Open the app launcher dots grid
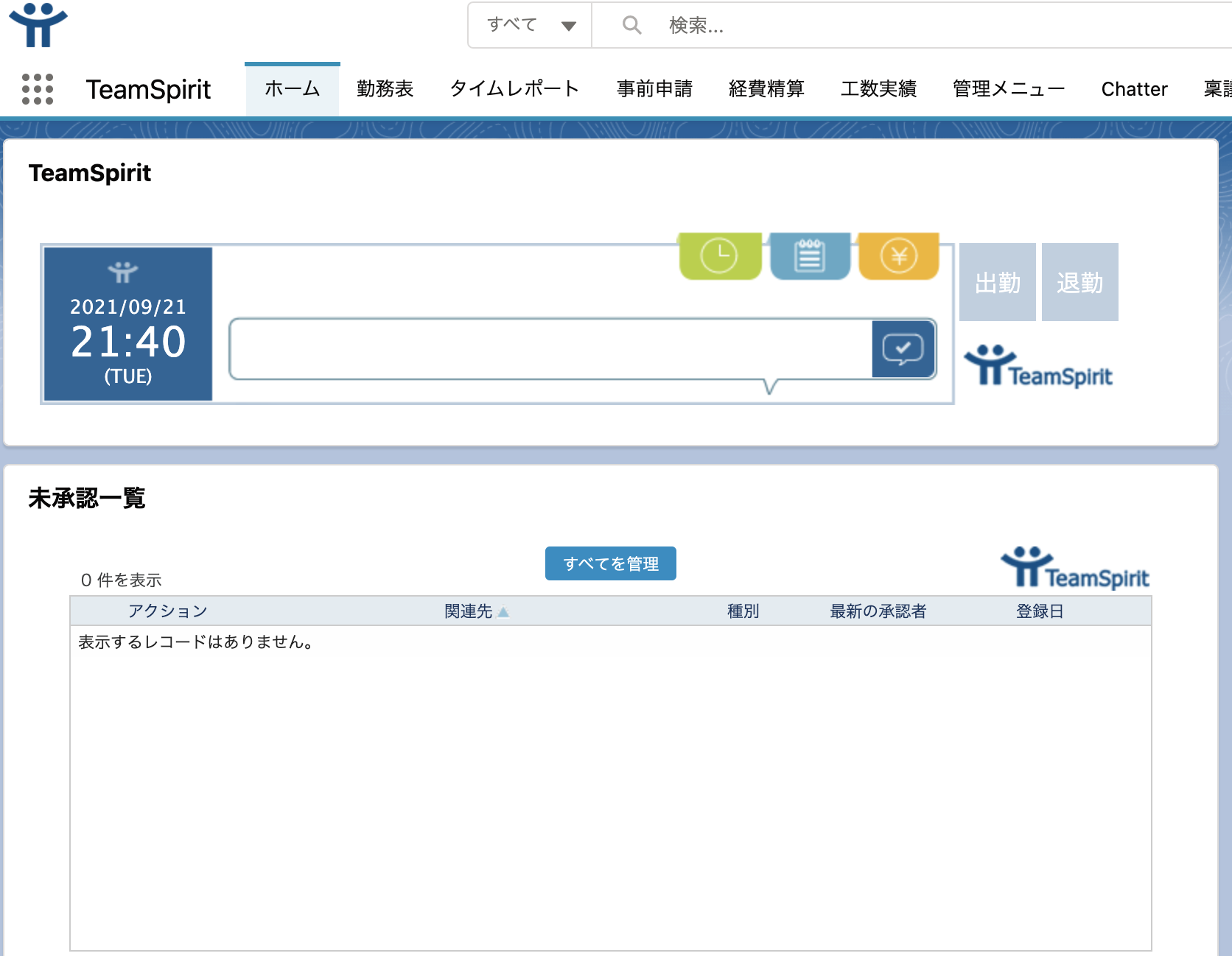 [x=38, y=89]
